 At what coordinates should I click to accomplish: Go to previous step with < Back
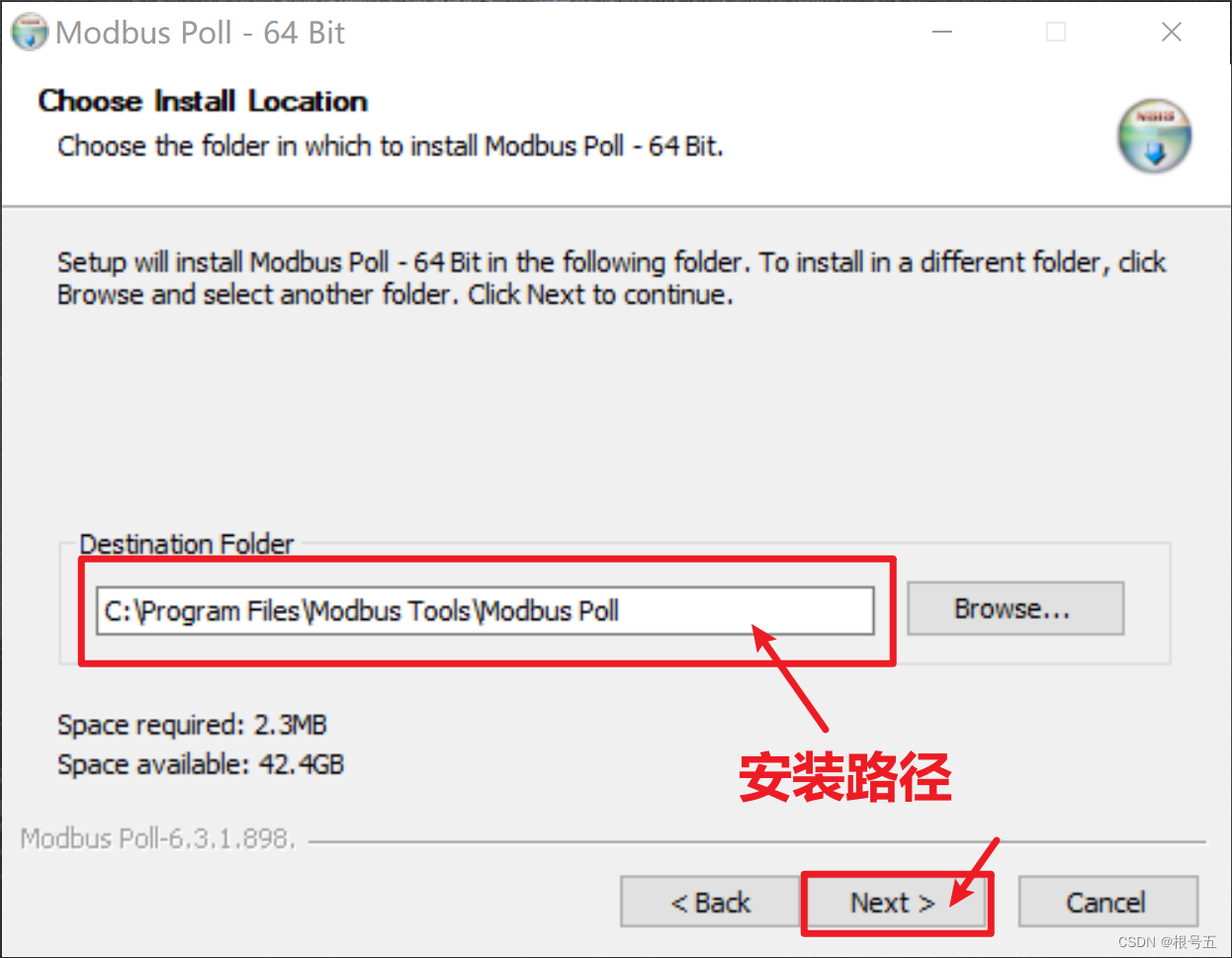coord(710,903)
